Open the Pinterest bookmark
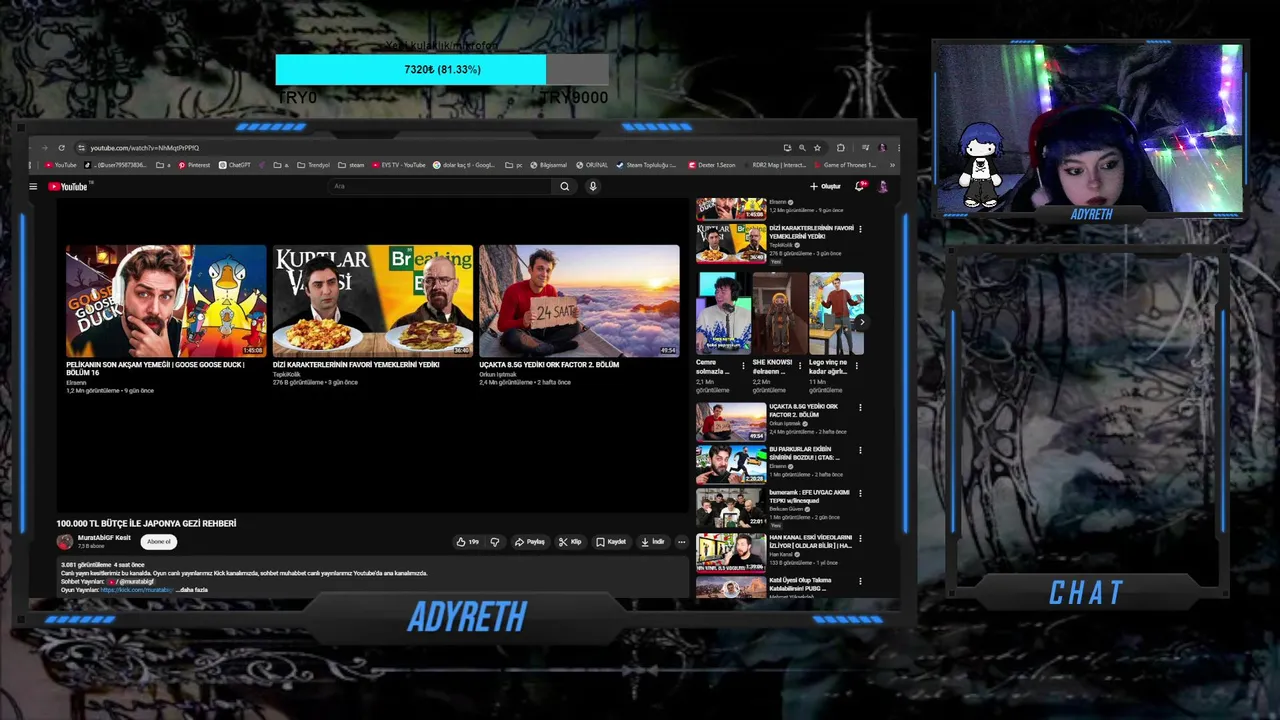Viewport: 1280px width, 720px height. point(194,165)
